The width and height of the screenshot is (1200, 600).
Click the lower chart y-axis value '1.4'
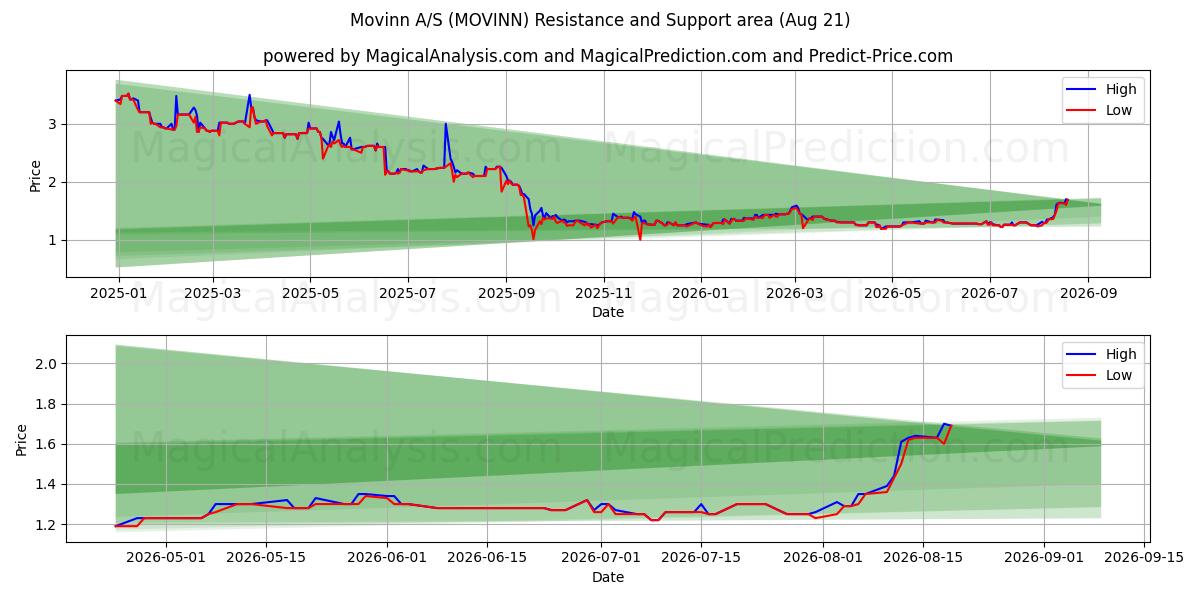(x=47, y=484)
